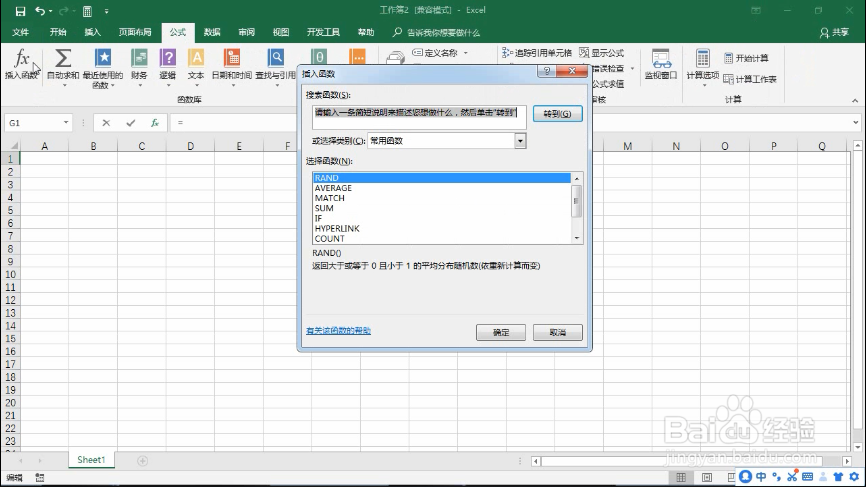Viewport: 866px width, 487px height.
Task: Select the Sheet1 worksheet tab
Action: (x=91, y=459)
